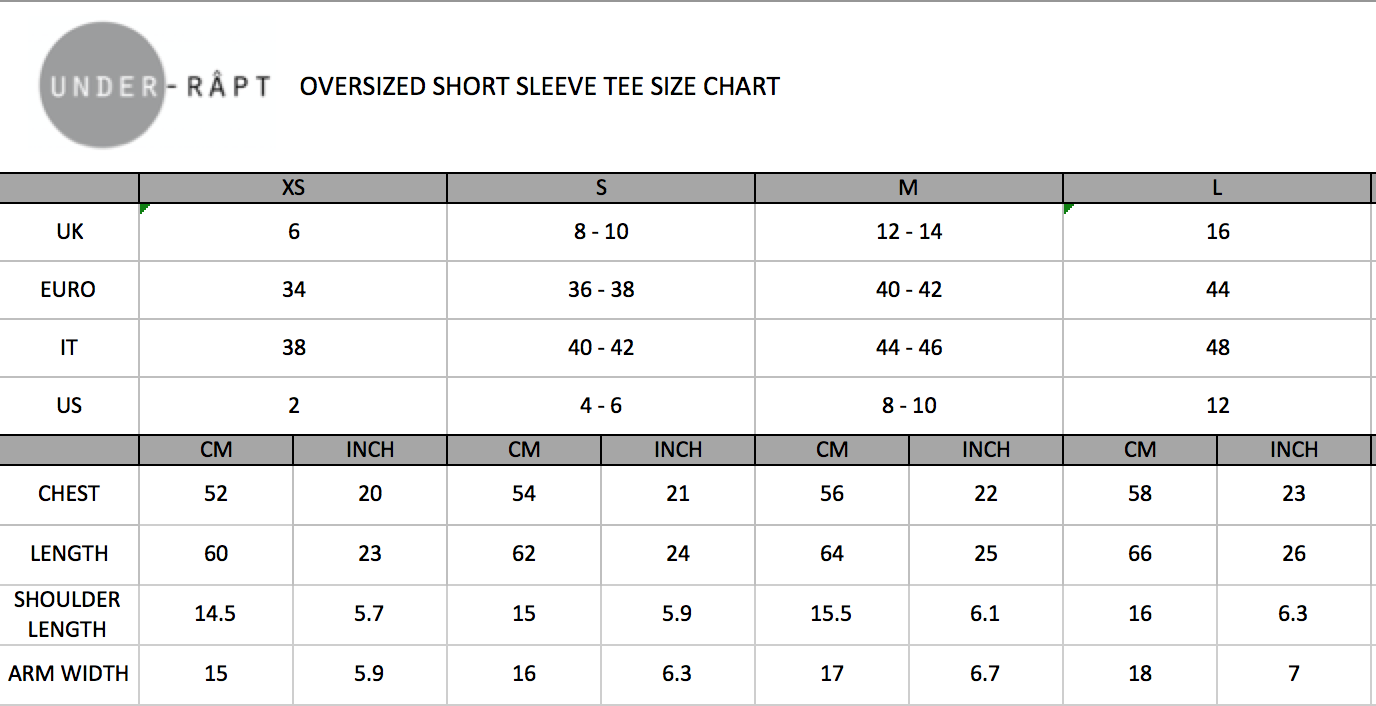Select the IT size 40 - 42 cell
The image size is (1376, 706).
pos(601,348)
